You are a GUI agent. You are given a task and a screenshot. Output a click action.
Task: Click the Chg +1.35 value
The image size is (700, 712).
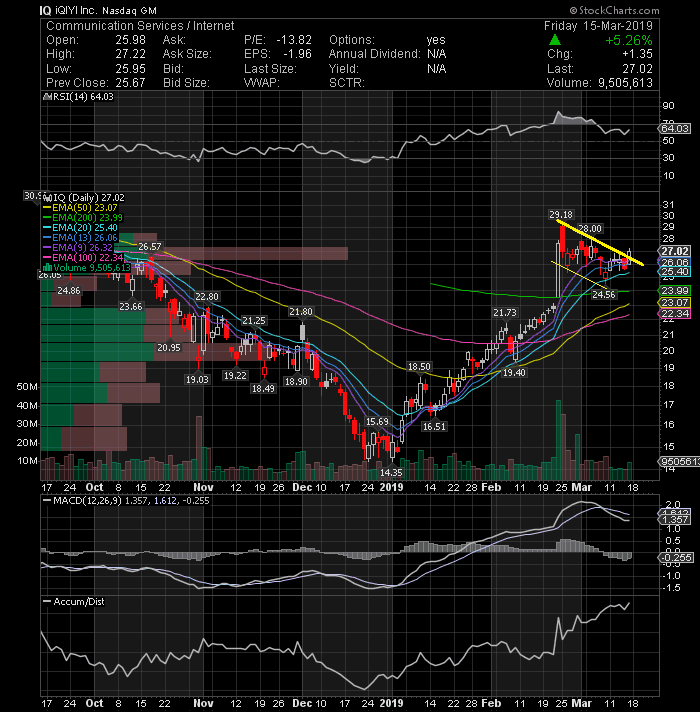pyautogui.click(x=637, y=54)
